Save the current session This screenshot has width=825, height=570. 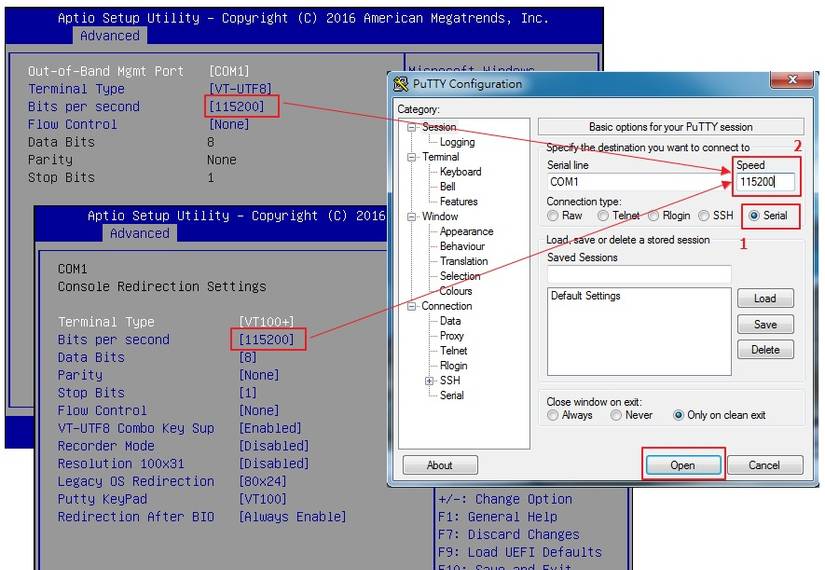click(765, 324)
